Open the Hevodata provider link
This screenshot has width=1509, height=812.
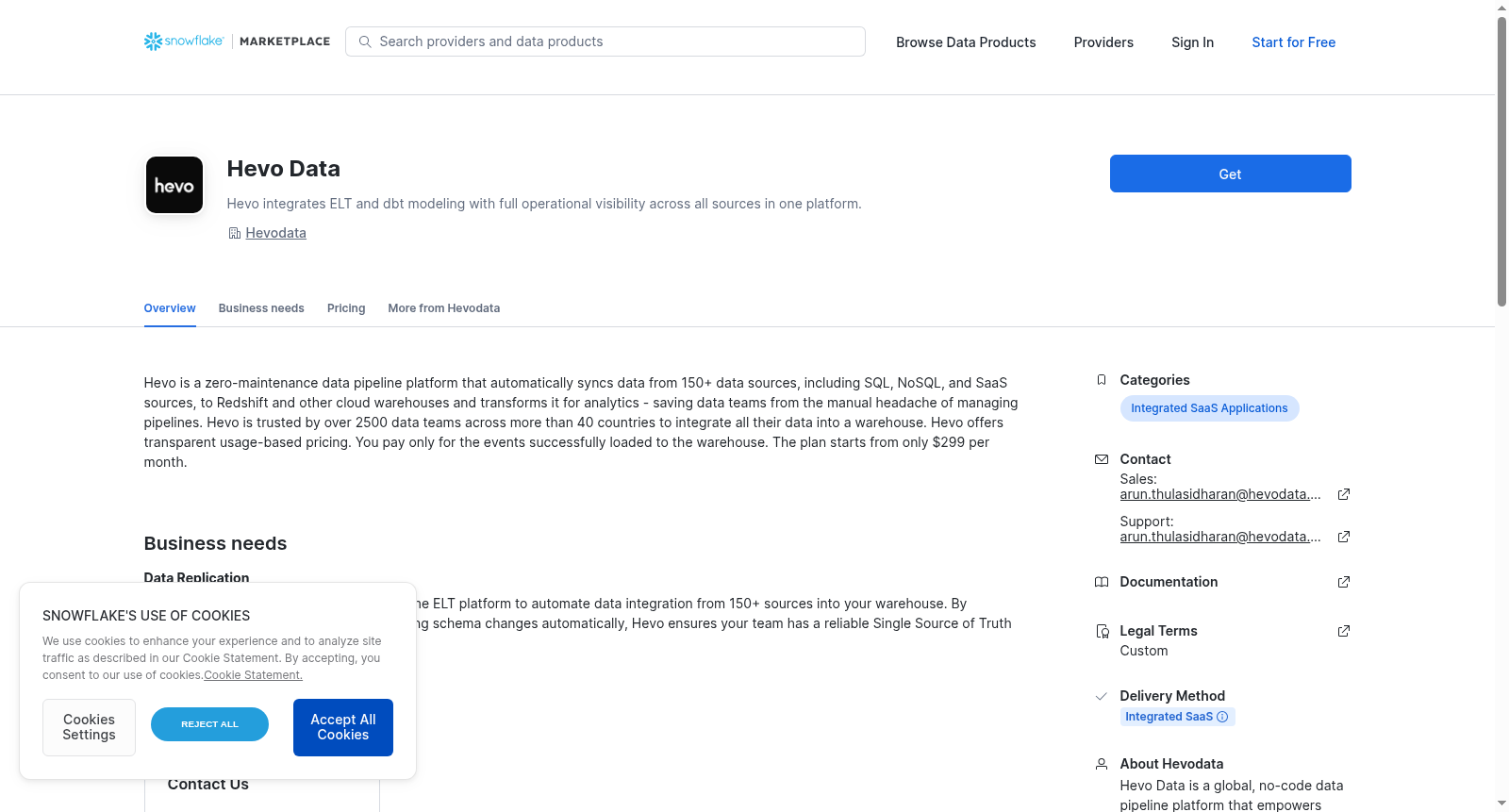276,233
